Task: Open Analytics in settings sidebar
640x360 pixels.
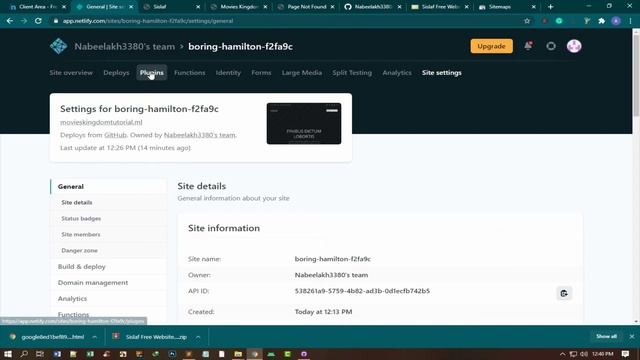Action: click(x=109, y=298)
